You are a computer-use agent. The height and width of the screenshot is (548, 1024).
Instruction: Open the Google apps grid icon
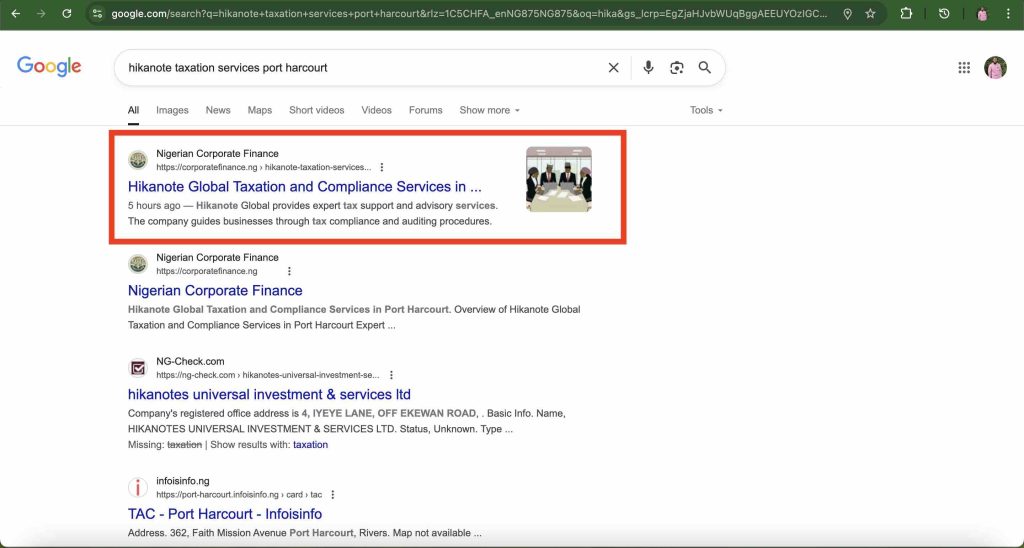click(x=964, y=67)
